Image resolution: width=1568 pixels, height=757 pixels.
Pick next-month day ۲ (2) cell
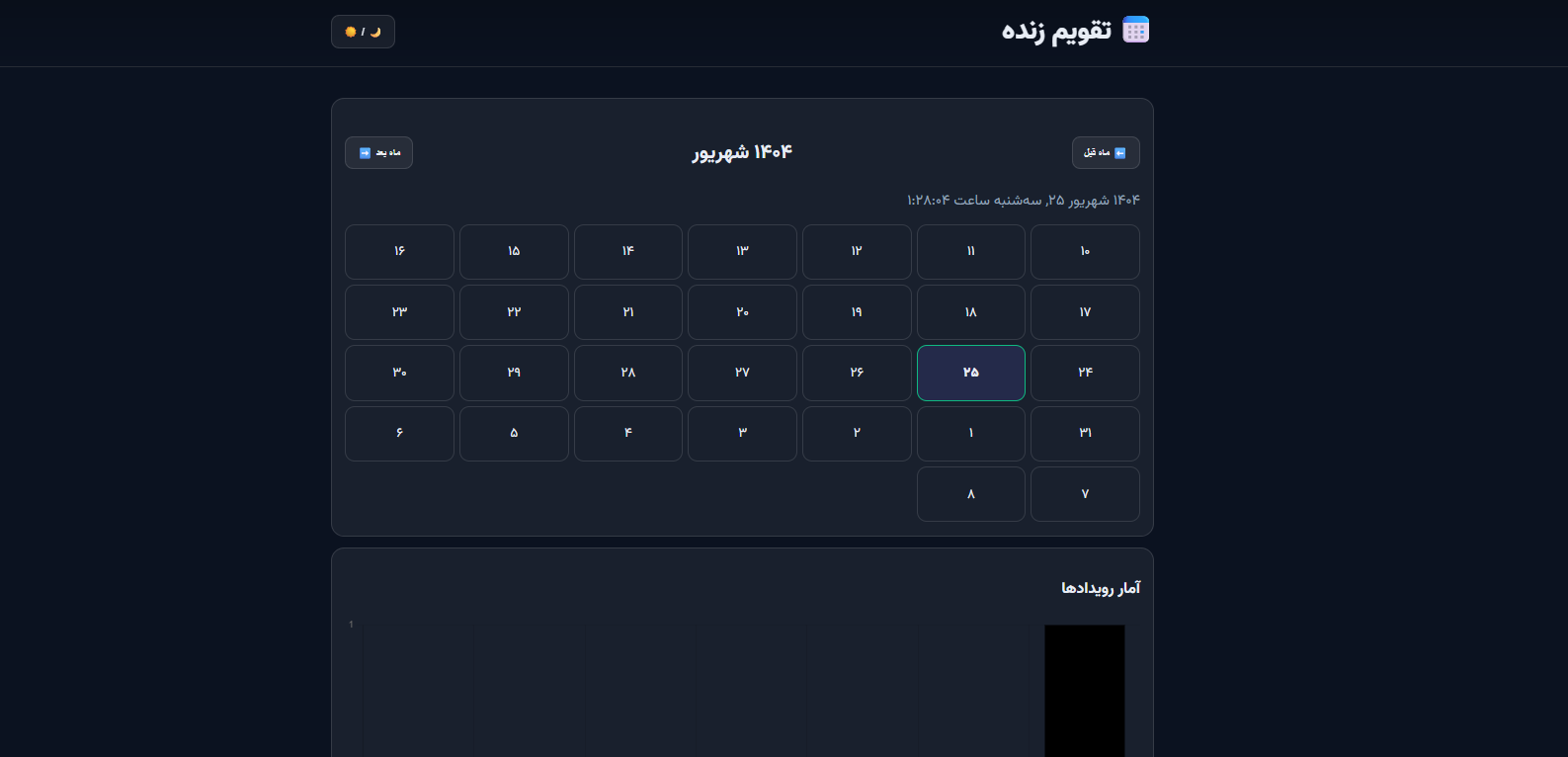(x=857, y=434)
